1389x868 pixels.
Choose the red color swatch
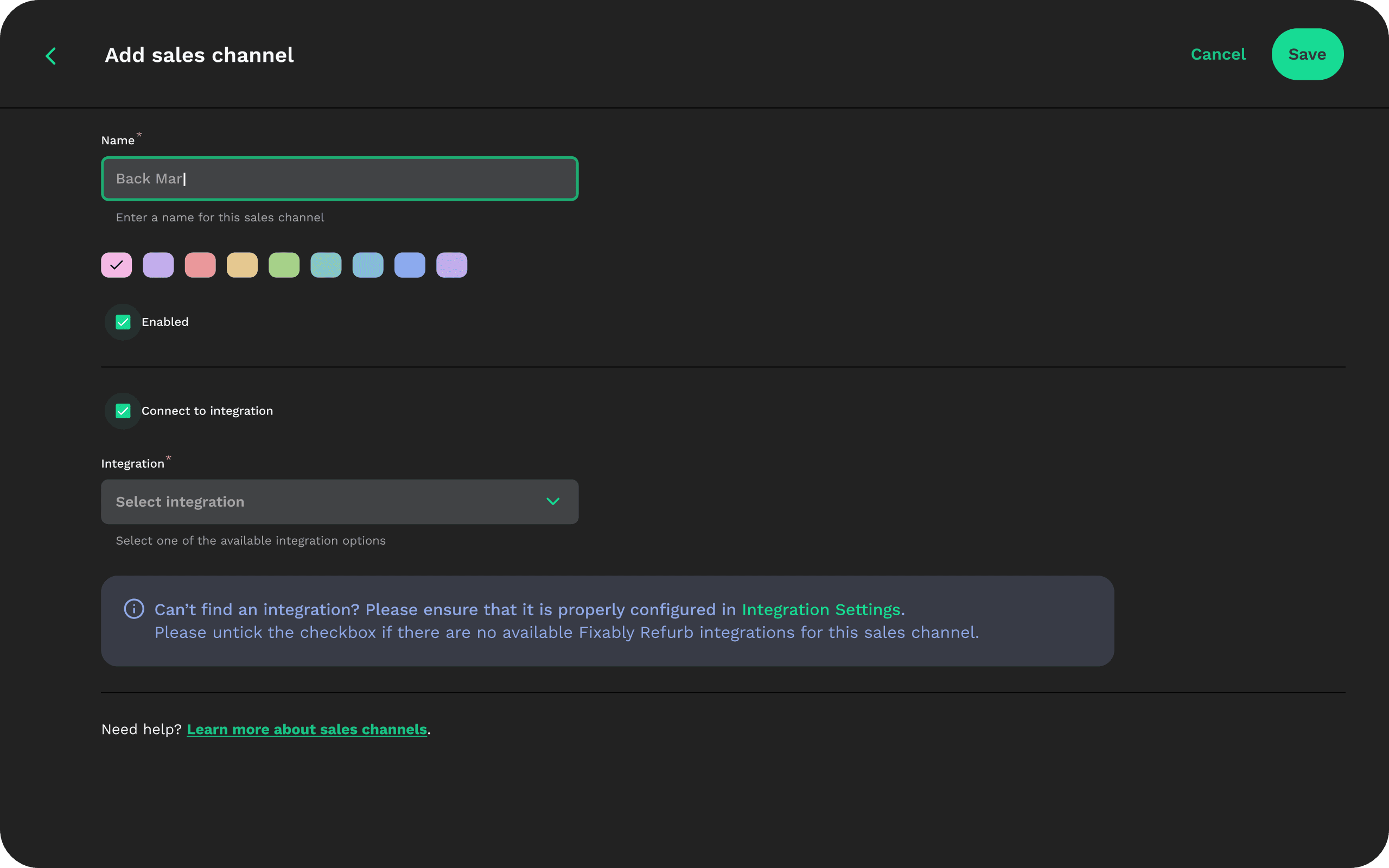[x=200, y=265]
